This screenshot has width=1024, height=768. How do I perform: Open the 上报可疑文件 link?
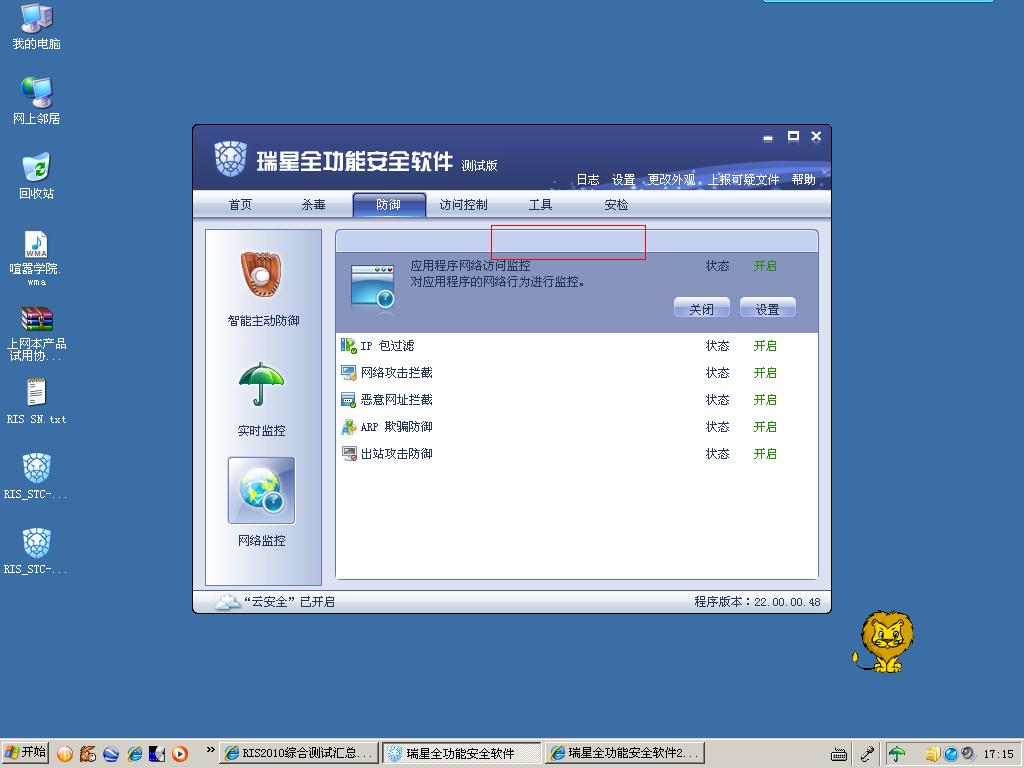pos(743,180)
